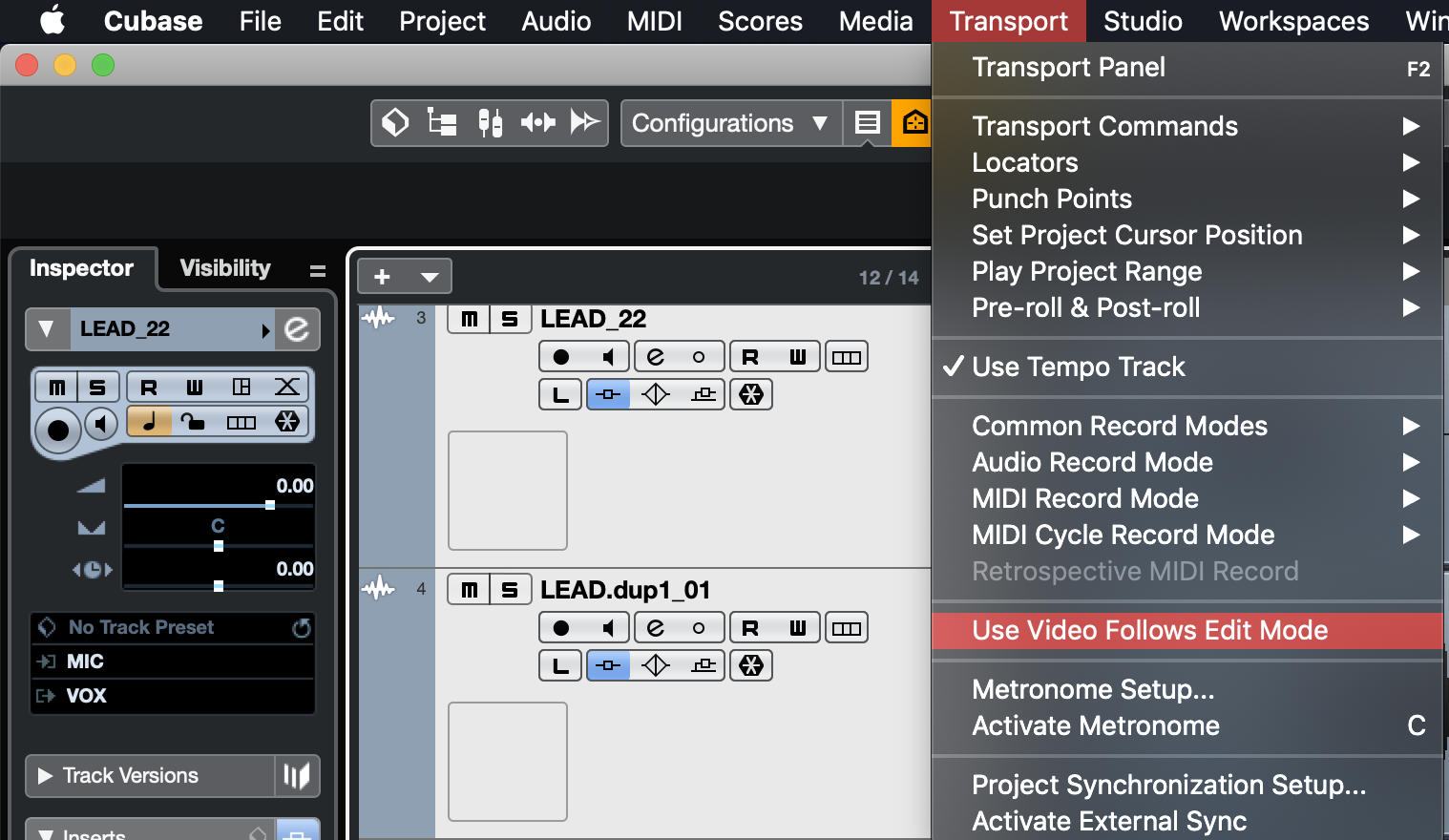Expand the Track Versions section
The width and height of the screenshot is (1449, 840).
(x=45, y=776)
